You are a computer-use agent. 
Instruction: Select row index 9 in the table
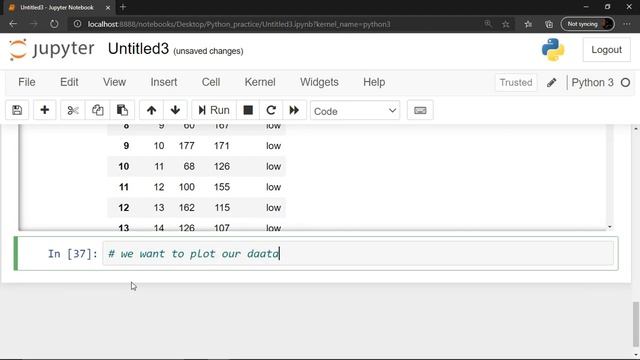(126, 146)
